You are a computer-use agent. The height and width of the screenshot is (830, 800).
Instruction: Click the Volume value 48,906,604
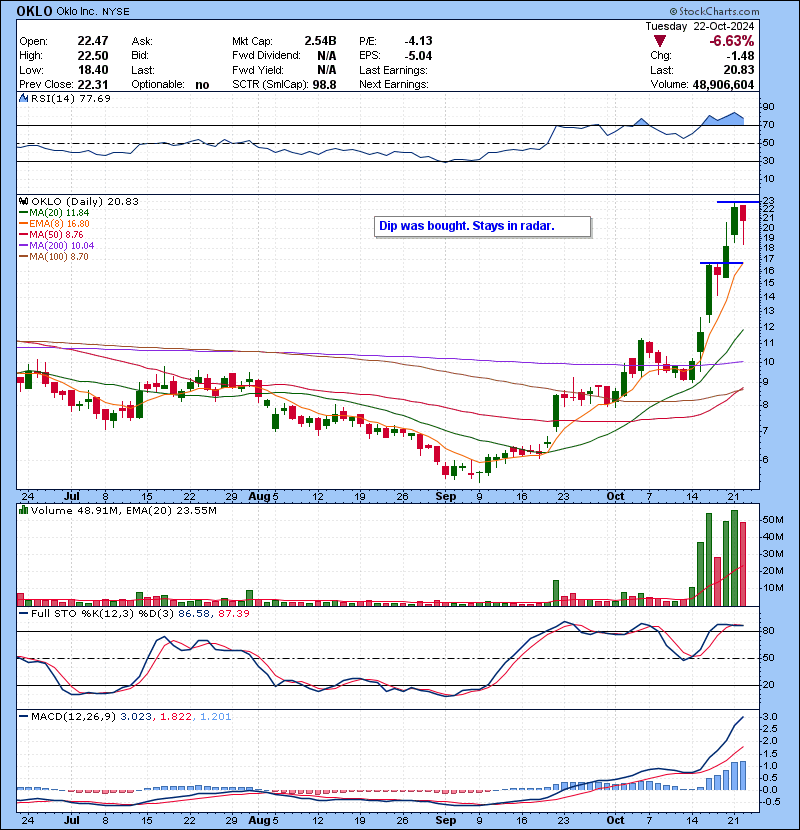pos(723,85)
